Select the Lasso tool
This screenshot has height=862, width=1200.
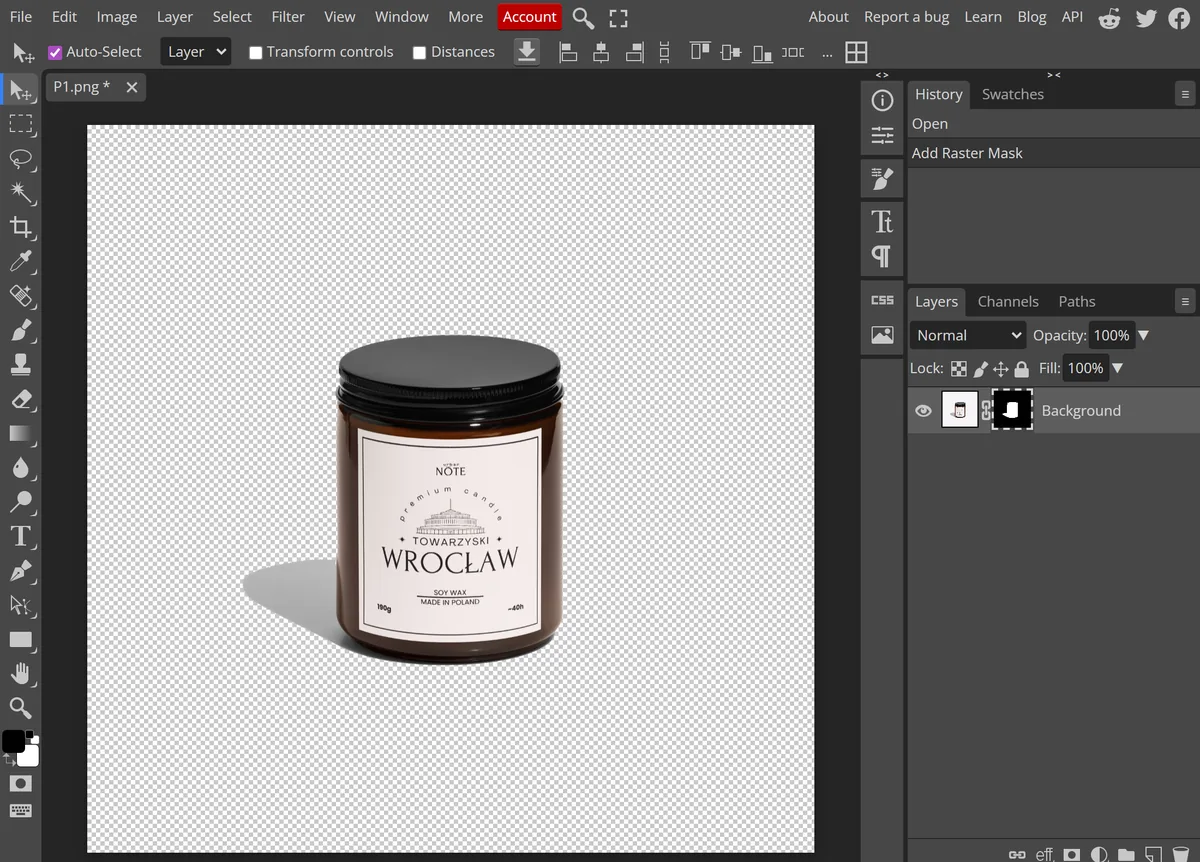(20, 158)
